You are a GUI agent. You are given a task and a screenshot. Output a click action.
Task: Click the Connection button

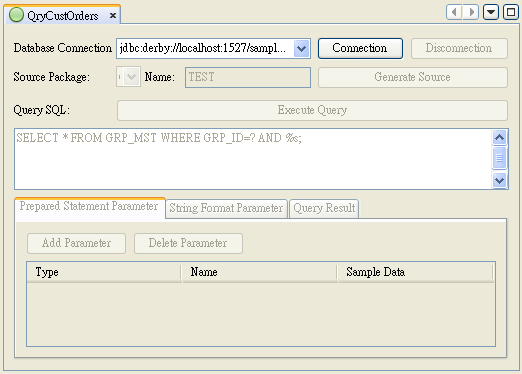pyautogui.click(x=360, y=48)
